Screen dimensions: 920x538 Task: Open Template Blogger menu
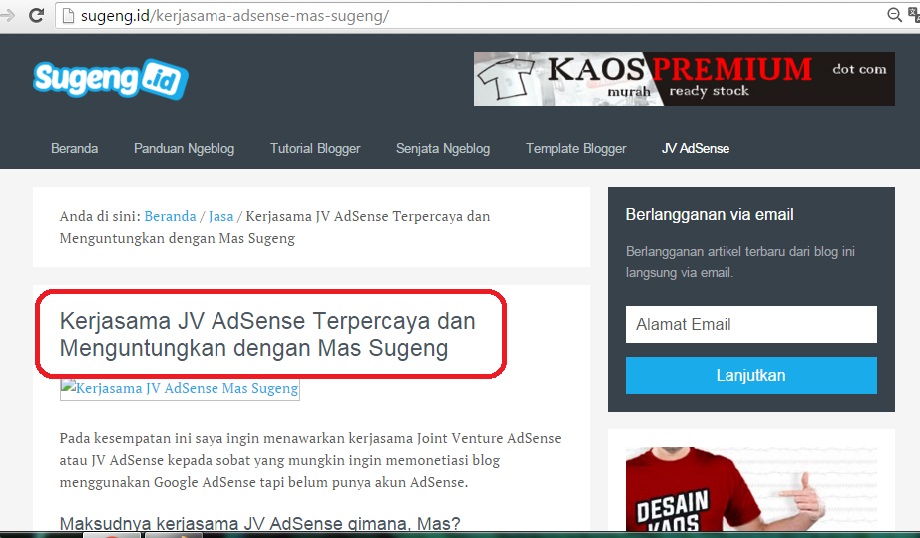pyautogui.click(x=576, y=148)
